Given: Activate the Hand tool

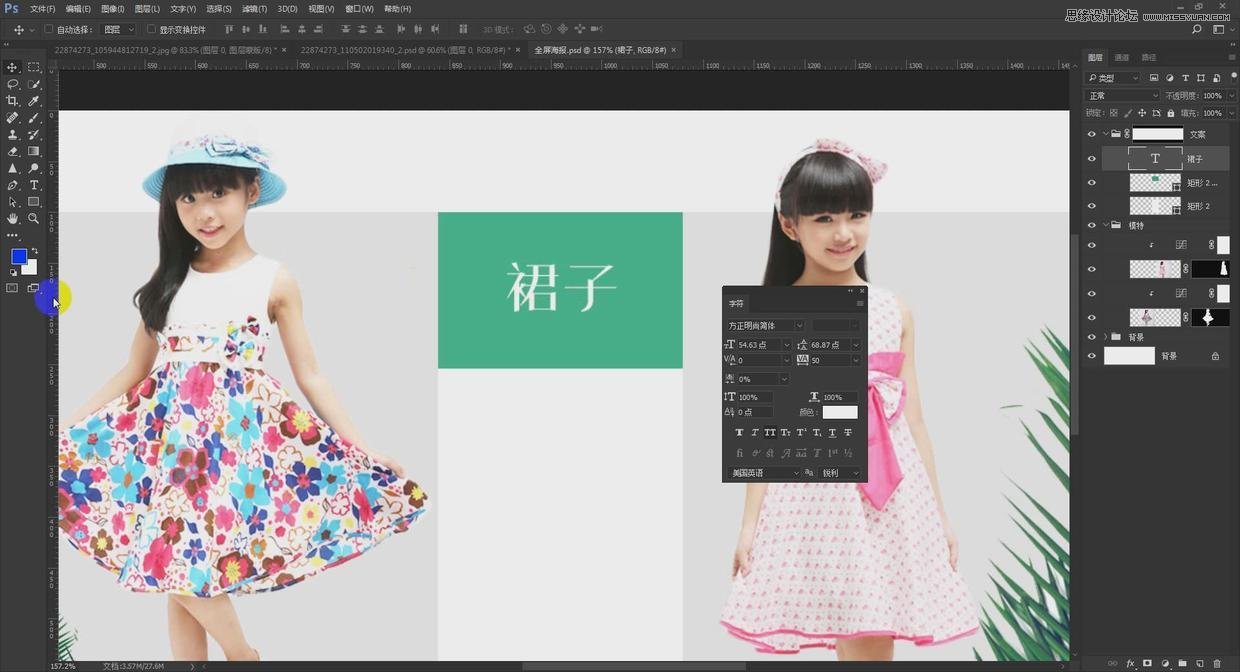Looking at the screenshot, I should tap(13, 218).
